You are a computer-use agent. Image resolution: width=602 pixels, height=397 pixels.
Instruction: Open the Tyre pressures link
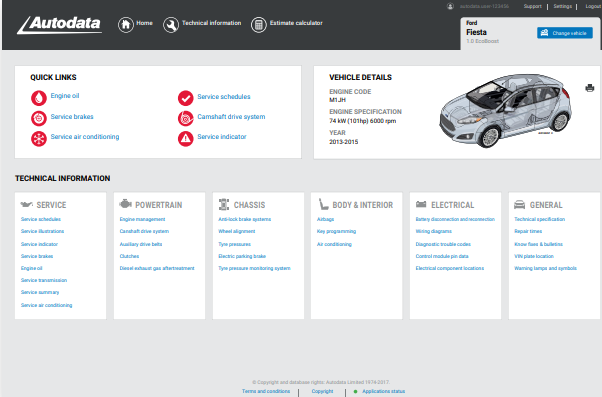click(x=234, y=244)
